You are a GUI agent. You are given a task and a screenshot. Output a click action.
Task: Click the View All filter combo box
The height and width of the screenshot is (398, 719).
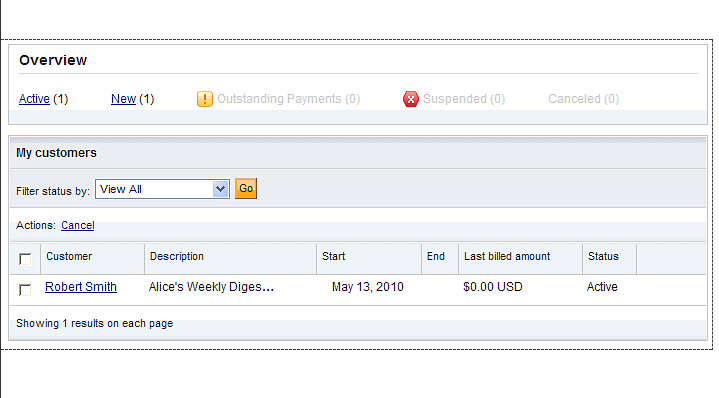pyautogui.click(x=162, y=189)
